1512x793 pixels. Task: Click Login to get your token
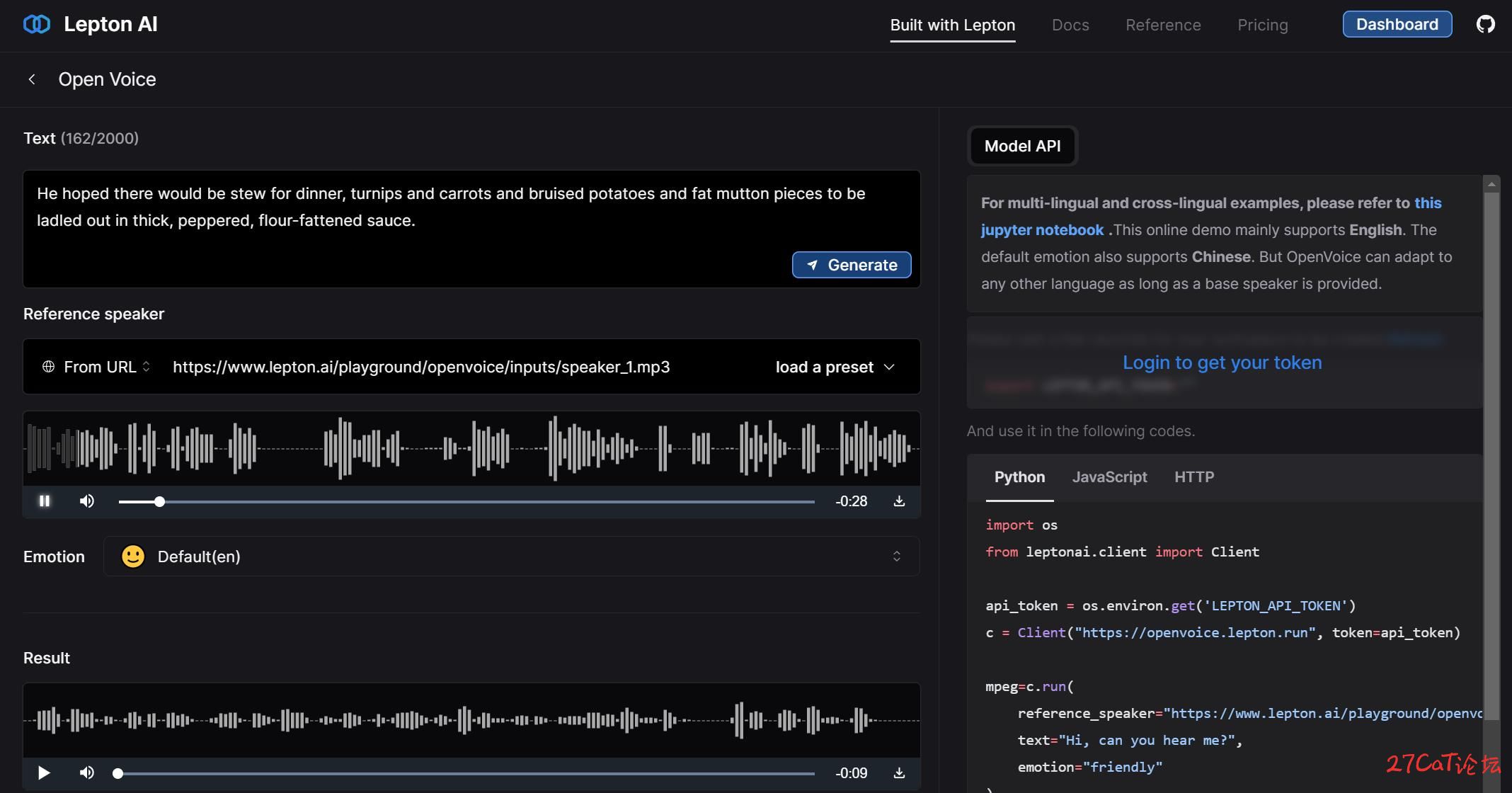1222,363
